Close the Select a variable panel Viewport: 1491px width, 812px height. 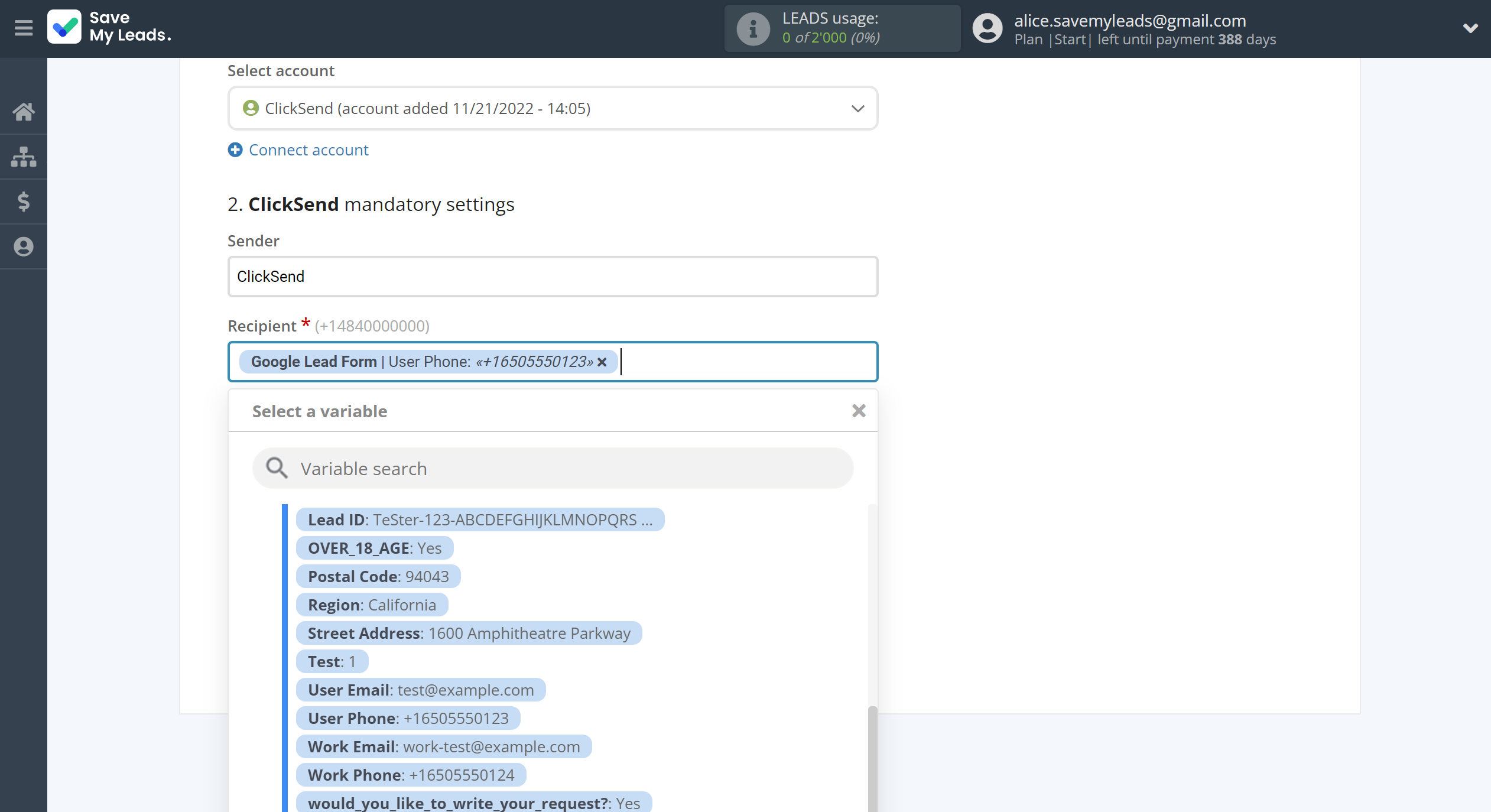[x=859, y=411]
